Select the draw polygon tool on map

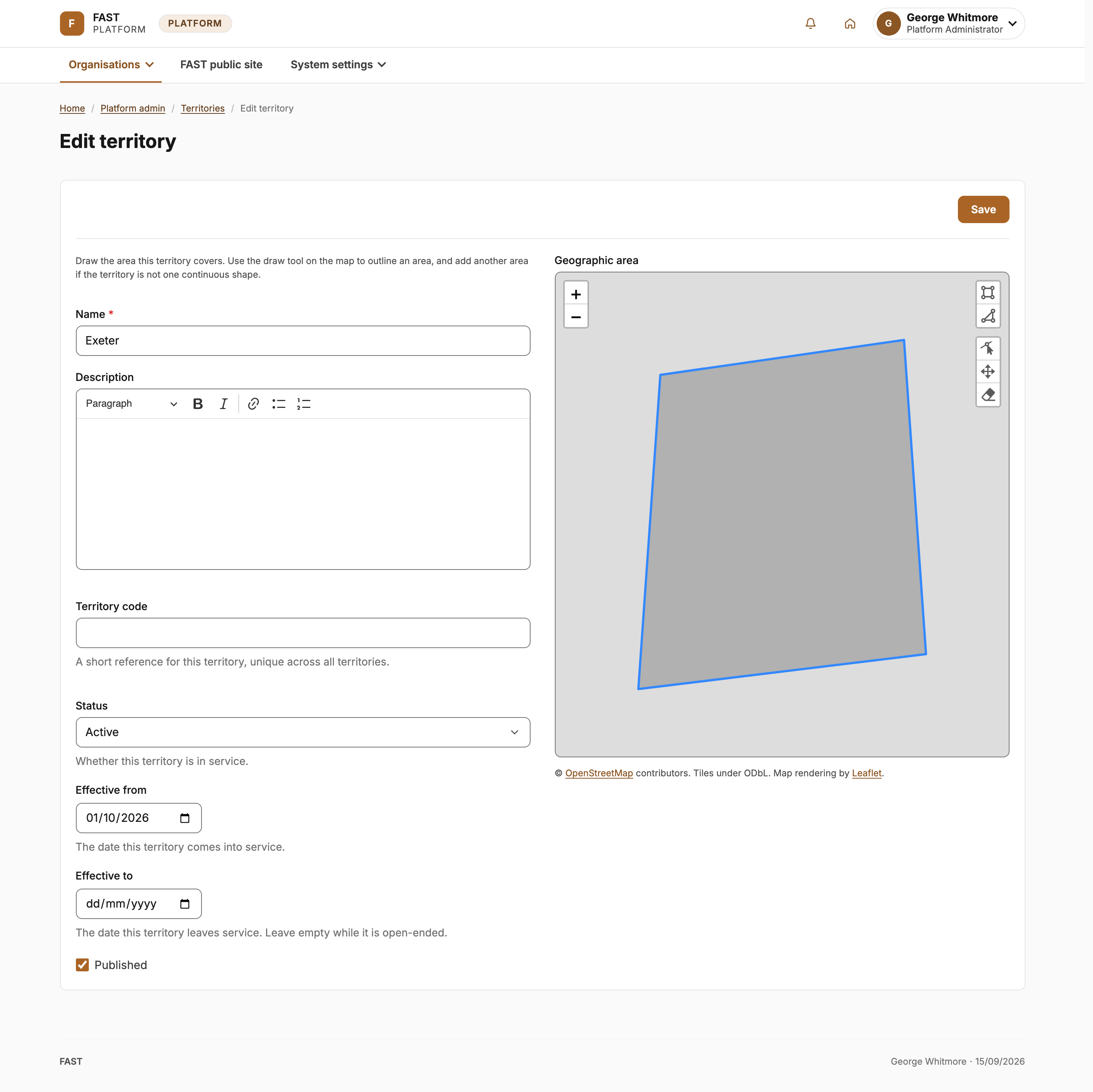pos(987,316)
